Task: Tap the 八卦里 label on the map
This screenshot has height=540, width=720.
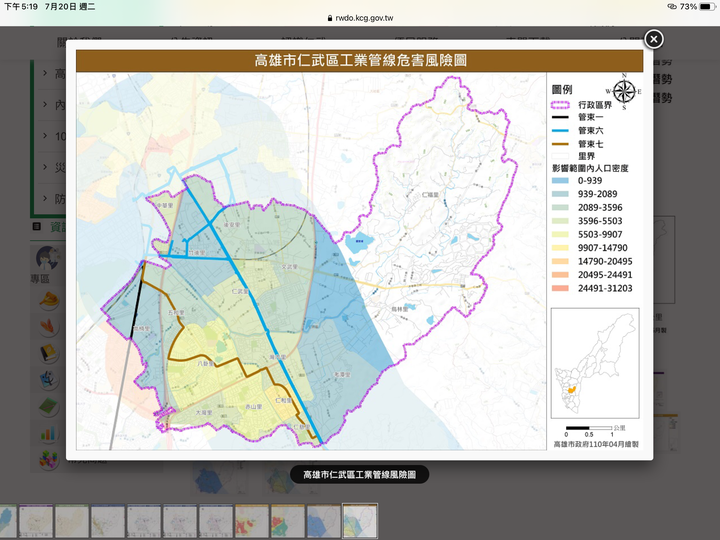Action: [205, 364]
